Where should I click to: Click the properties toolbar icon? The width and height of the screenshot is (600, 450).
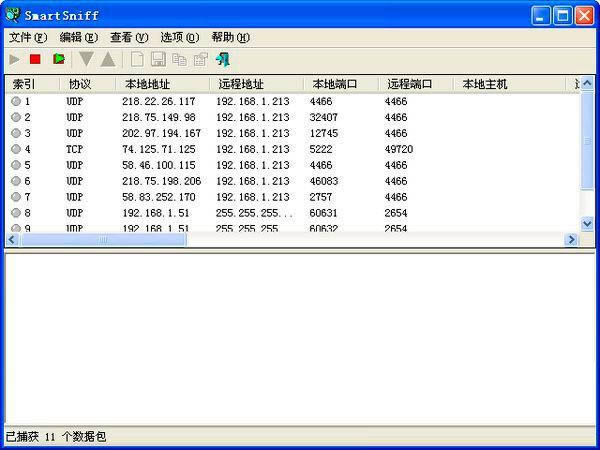(x=201, y=59)
